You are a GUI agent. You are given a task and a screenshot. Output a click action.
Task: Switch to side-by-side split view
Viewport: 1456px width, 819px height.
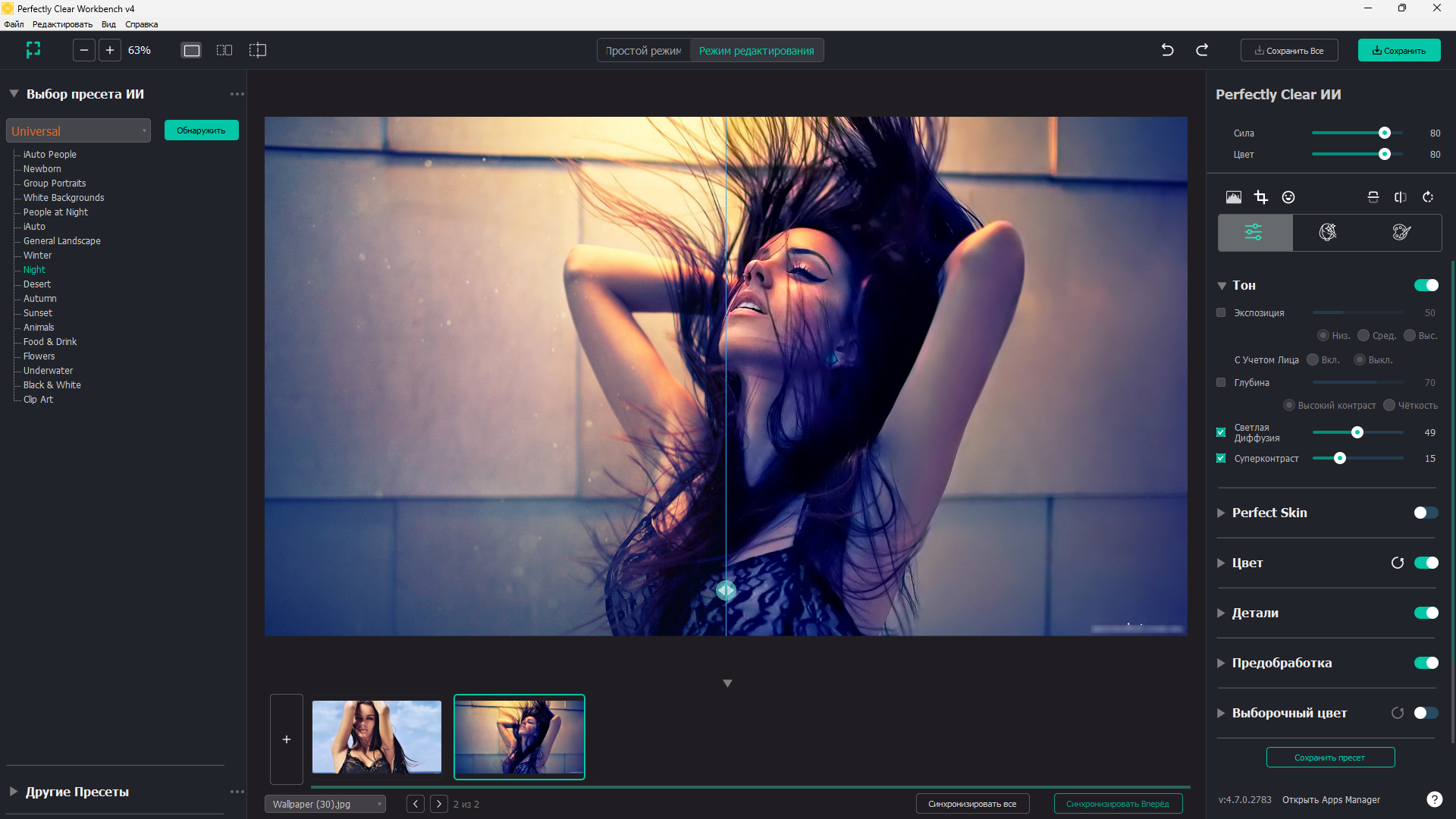224,50
